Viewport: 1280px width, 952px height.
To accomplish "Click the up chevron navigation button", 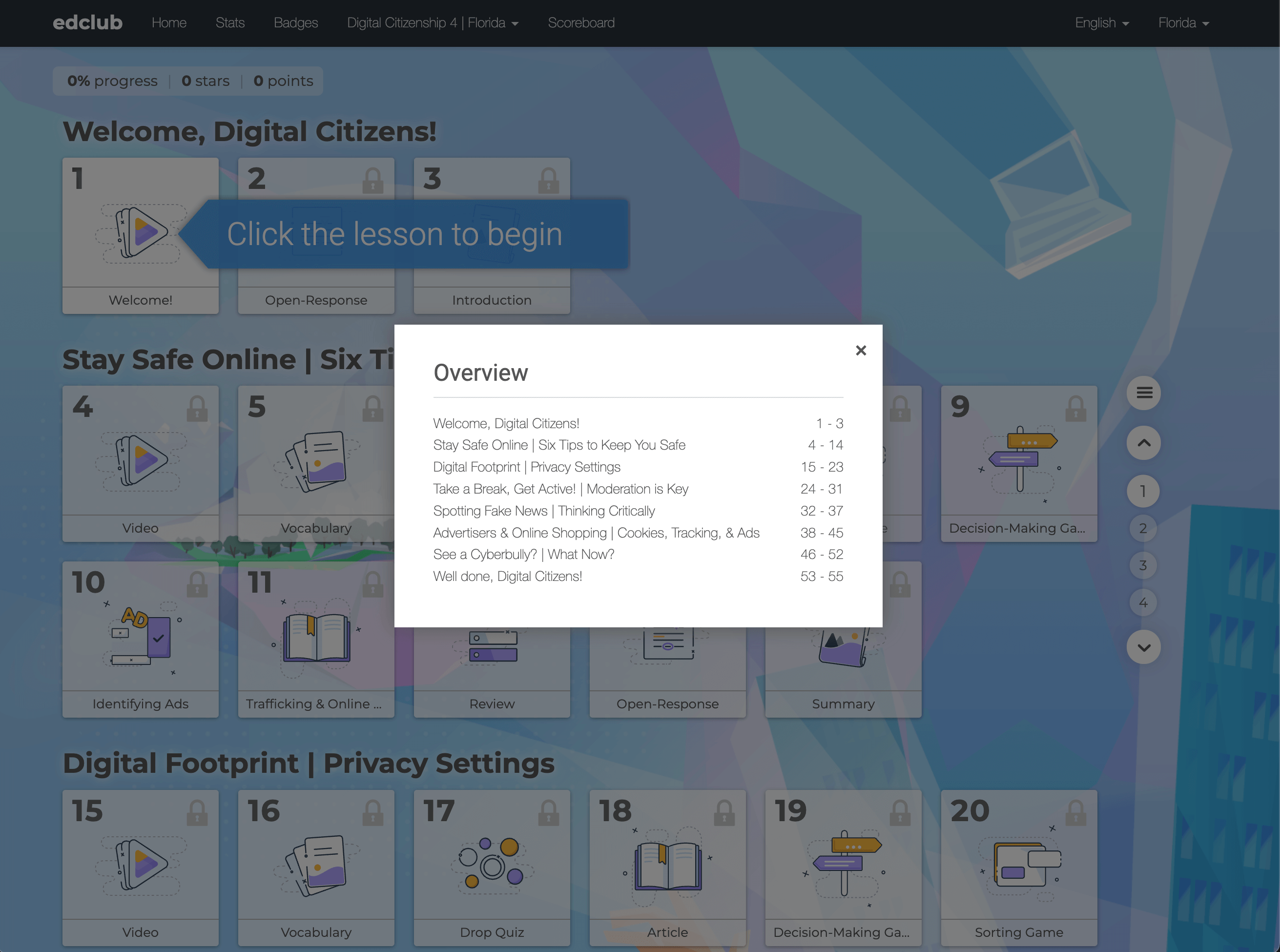I will (1143, 443).
